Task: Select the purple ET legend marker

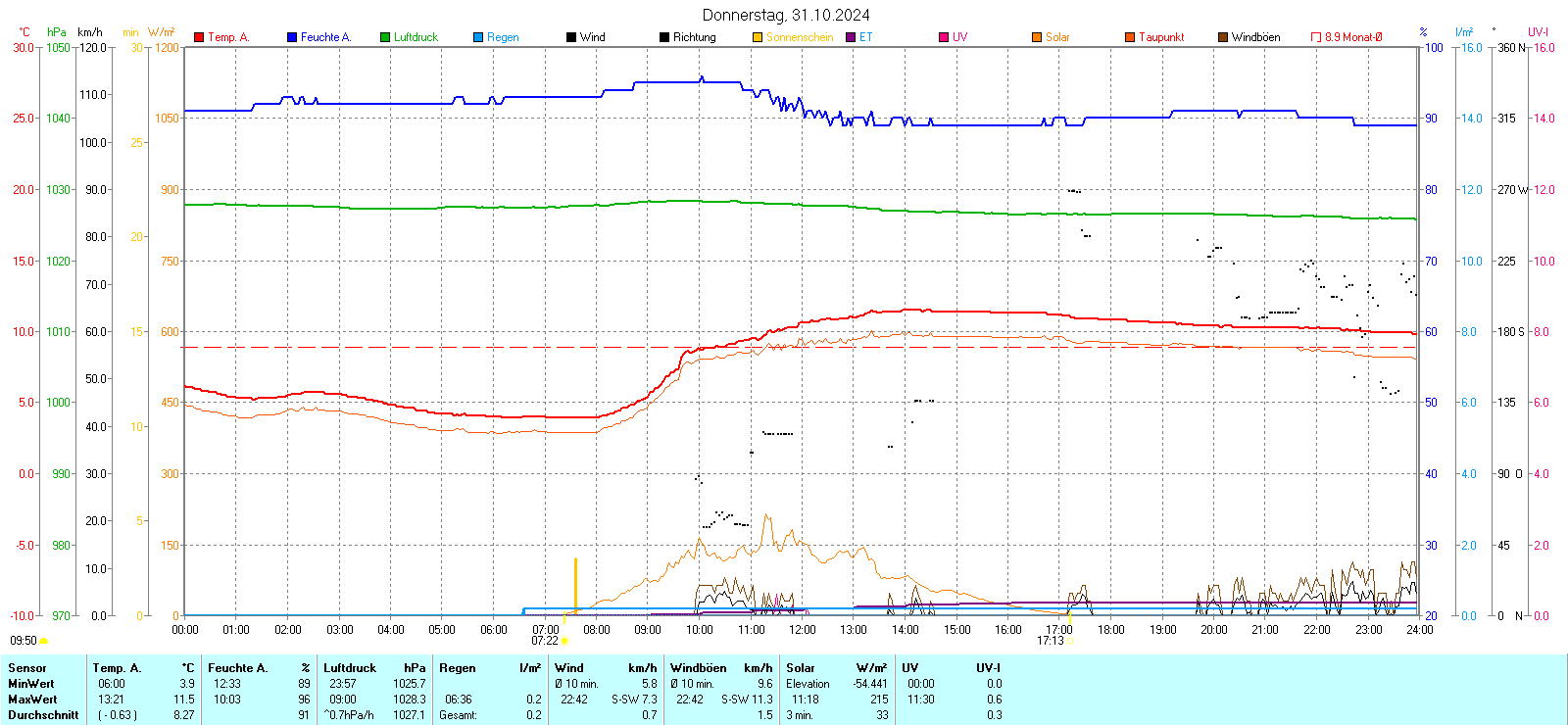Action: [x=851, y=37]
